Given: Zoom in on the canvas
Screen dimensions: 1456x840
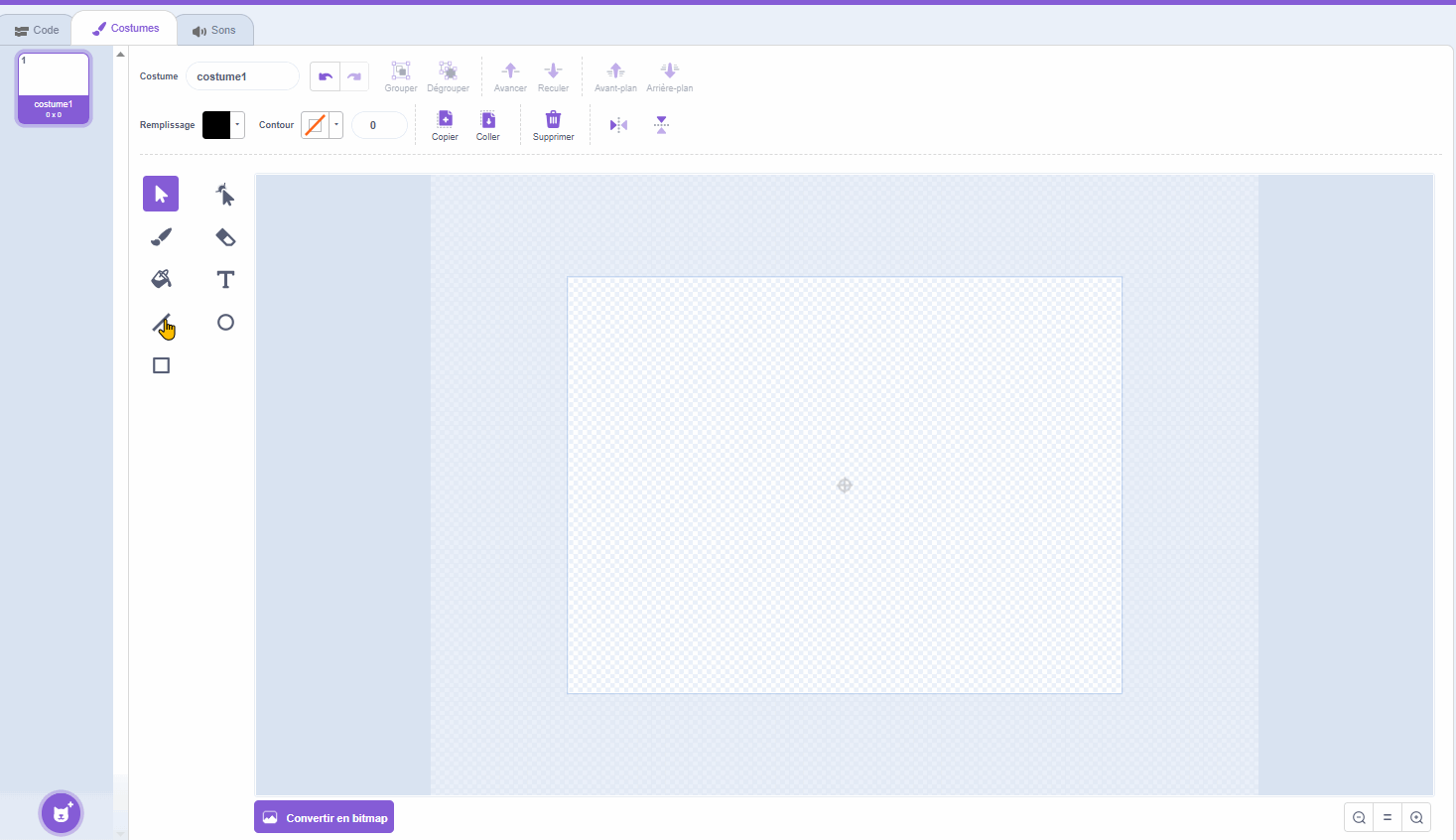Looking at the screenshot, I should (x=1416, y=817).
